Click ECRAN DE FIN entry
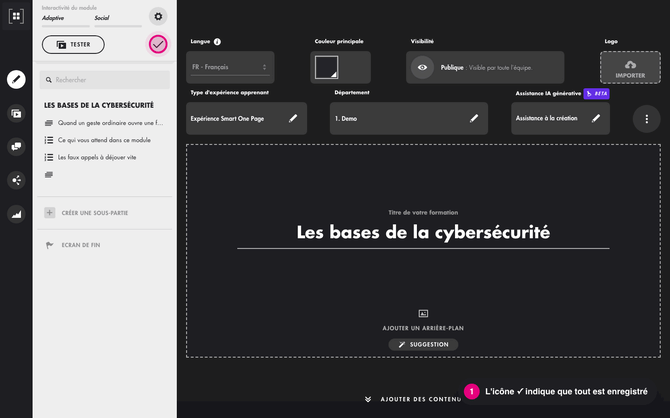This screenshot has width=670, height=418. 81,245
